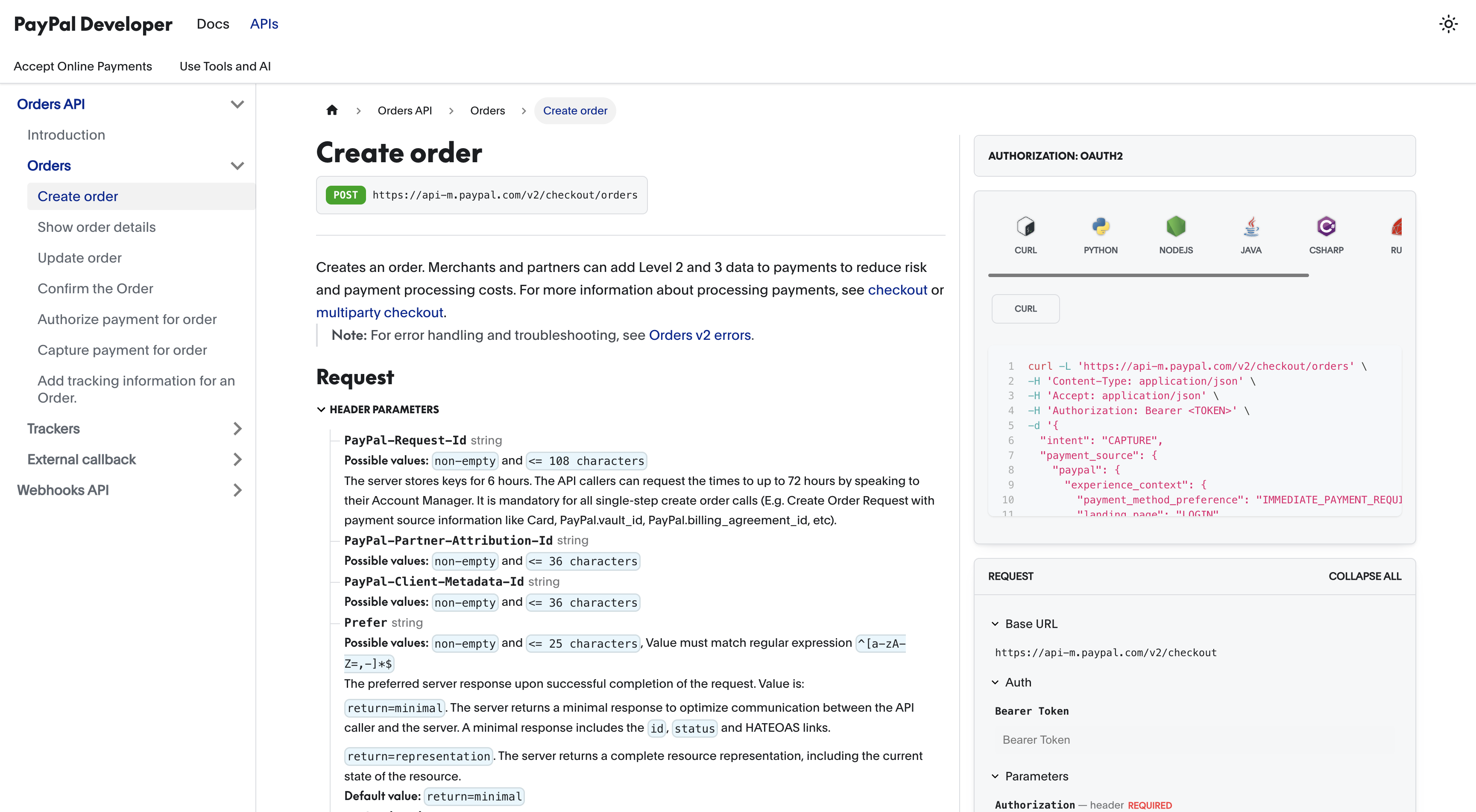Click the home breadcrumb icon
The height and width of the screenshot is (812, 1476).
(x=332, y=111)
